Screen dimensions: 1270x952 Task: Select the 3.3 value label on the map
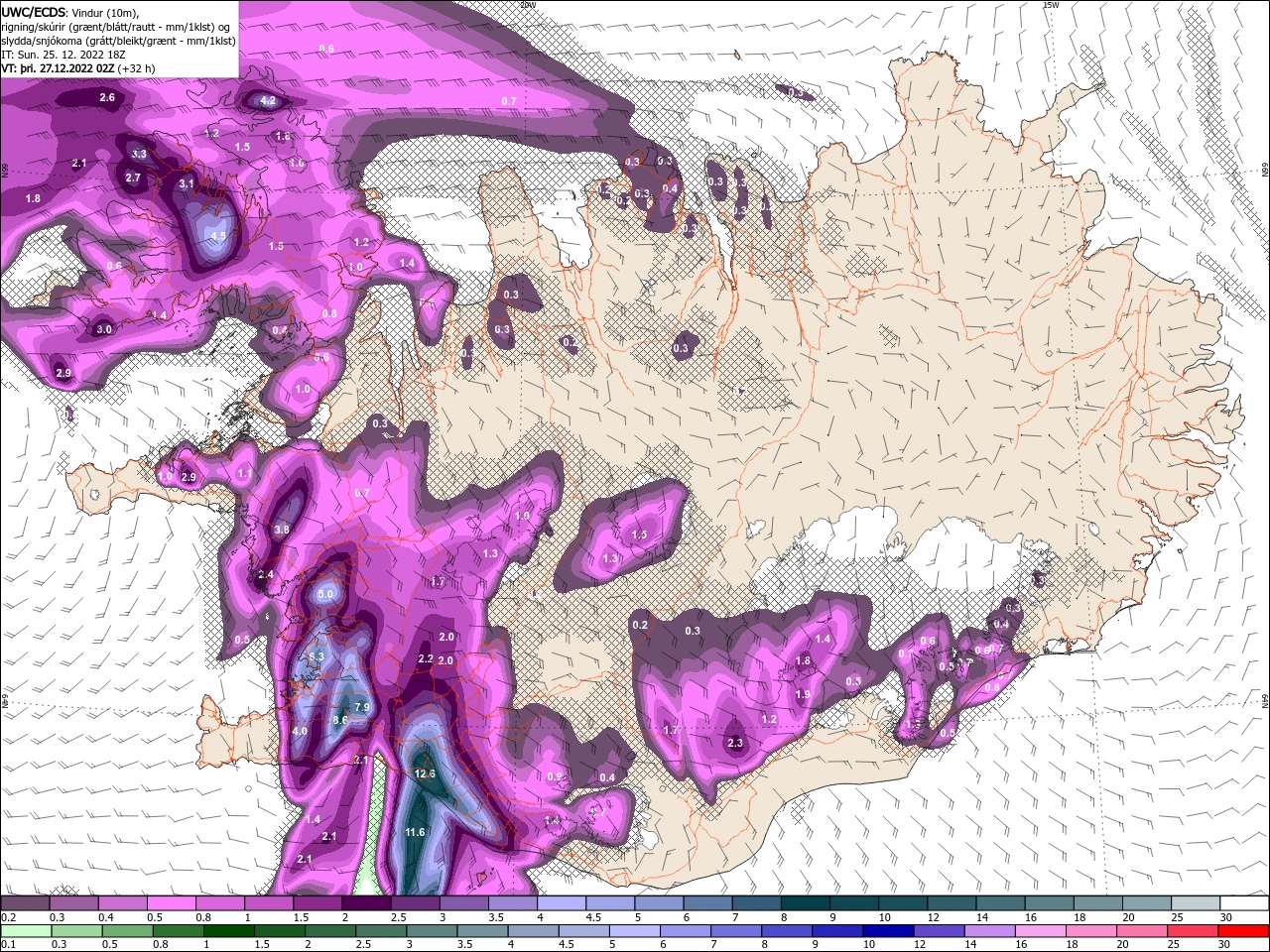click(x=139, y=154)
